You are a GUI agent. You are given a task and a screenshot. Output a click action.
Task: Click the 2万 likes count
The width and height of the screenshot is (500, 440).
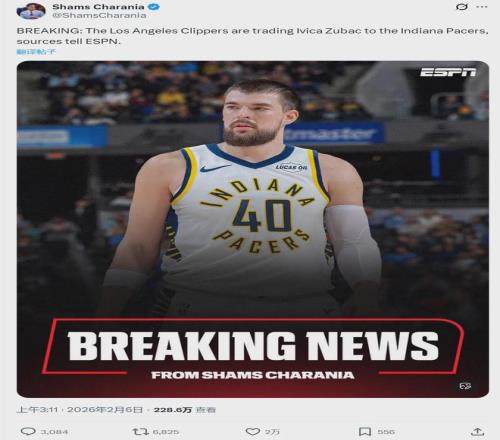coord(272,432)
